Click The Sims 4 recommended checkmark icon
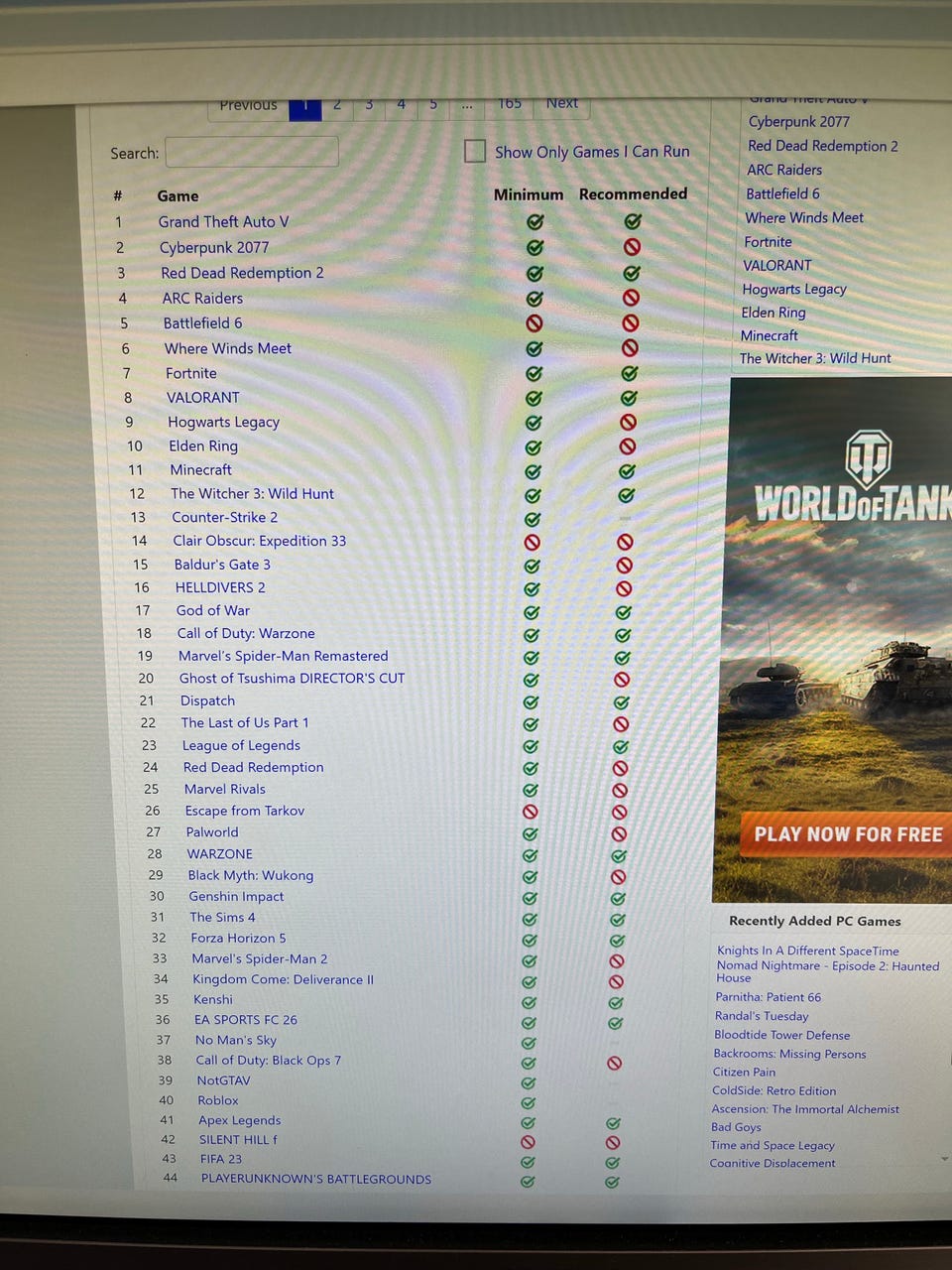The width and height of the screenshot is (952, 1270). (618, 920)
